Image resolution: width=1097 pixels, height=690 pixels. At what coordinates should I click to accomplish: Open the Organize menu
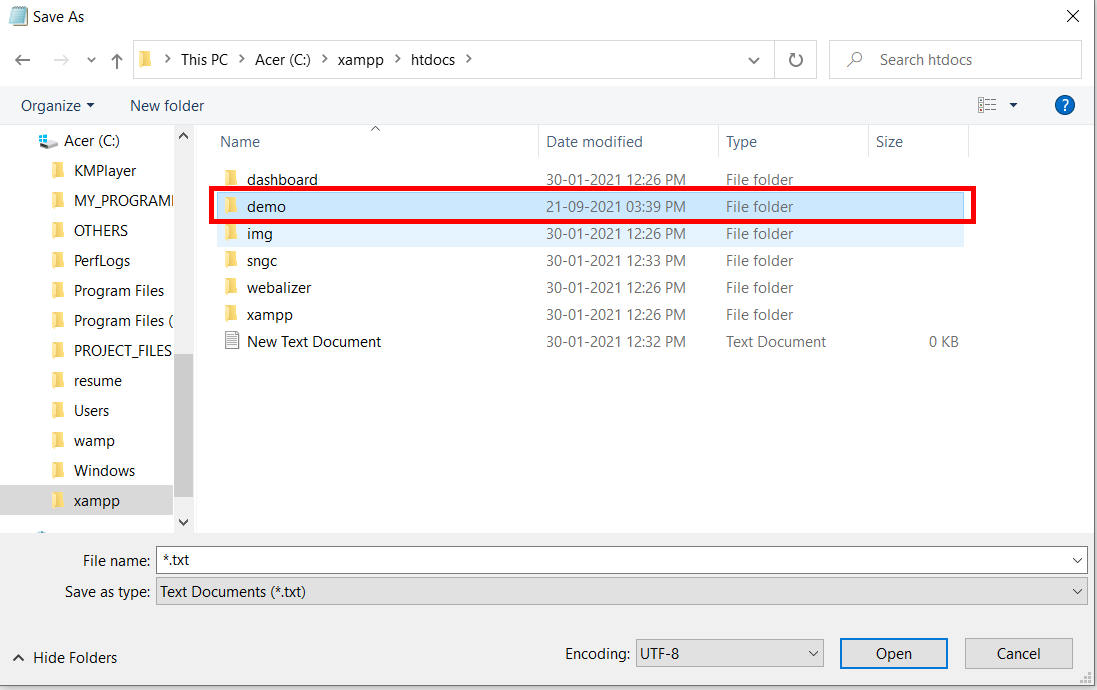point(57,105)
